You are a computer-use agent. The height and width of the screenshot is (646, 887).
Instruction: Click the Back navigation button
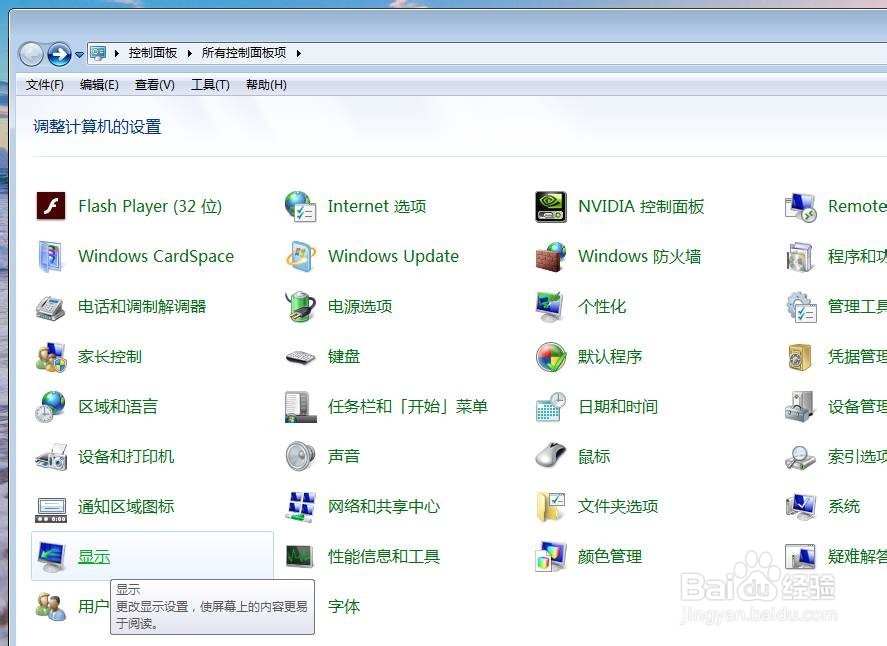point(31,54)
